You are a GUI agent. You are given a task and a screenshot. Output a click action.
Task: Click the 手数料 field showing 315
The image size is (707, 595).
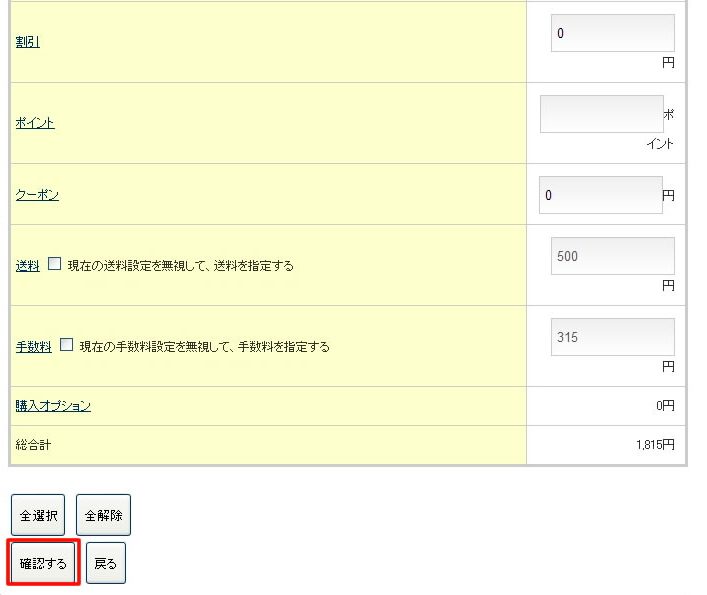(x=612, y=337)
